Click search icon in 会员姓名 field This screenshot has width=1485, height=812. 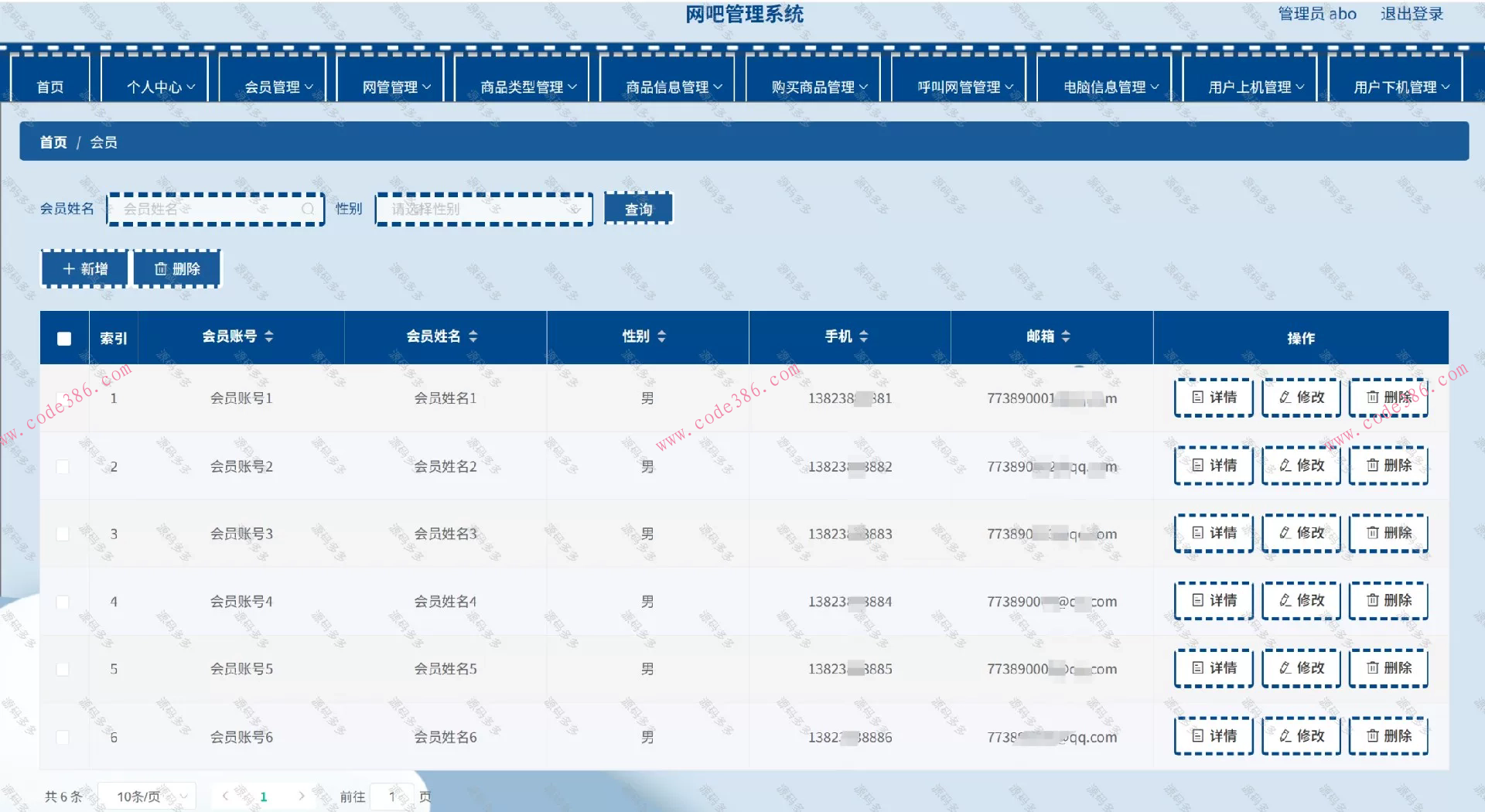coord(308,209)
